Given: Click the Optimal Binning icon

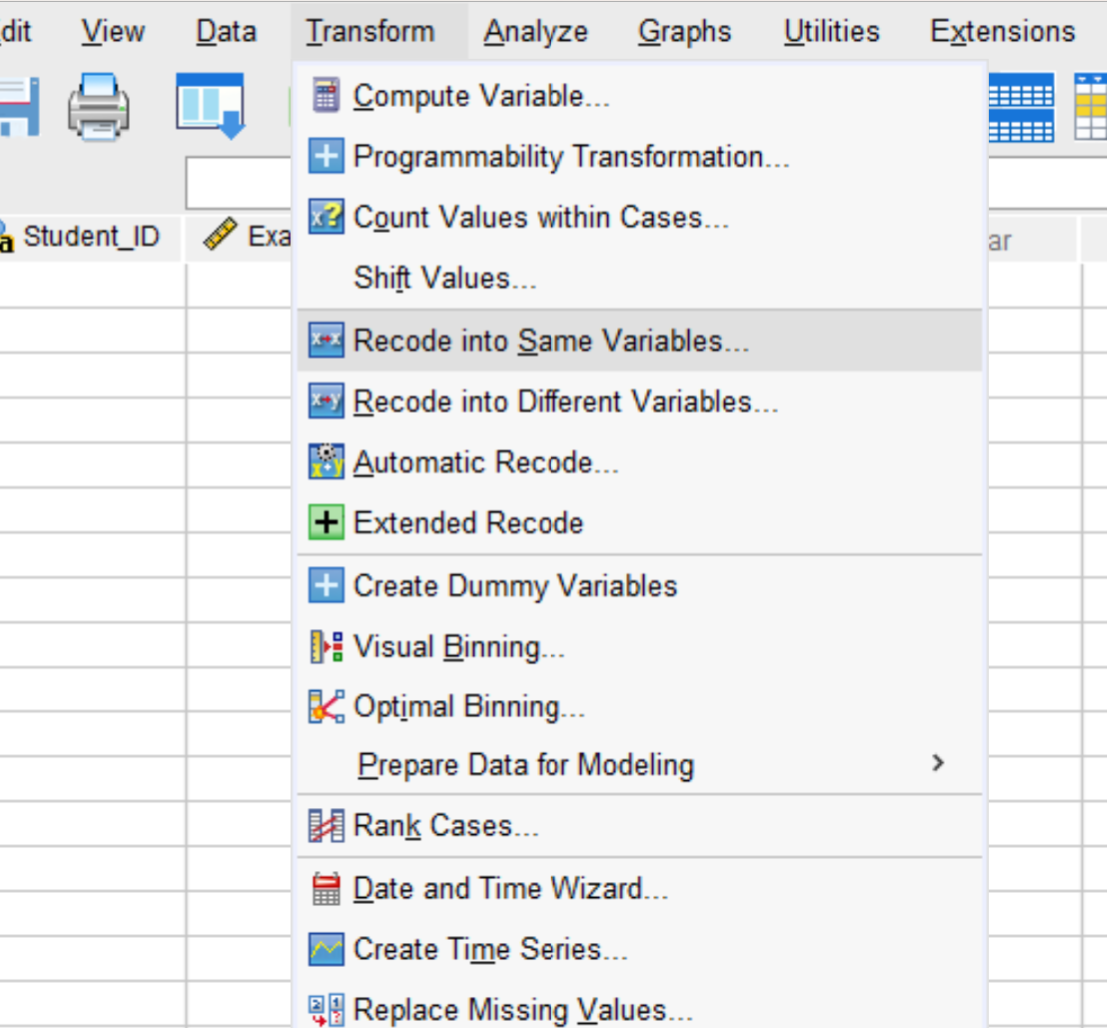Looking at the screenshot, I should pyautogui.click(x=325, y=707).
